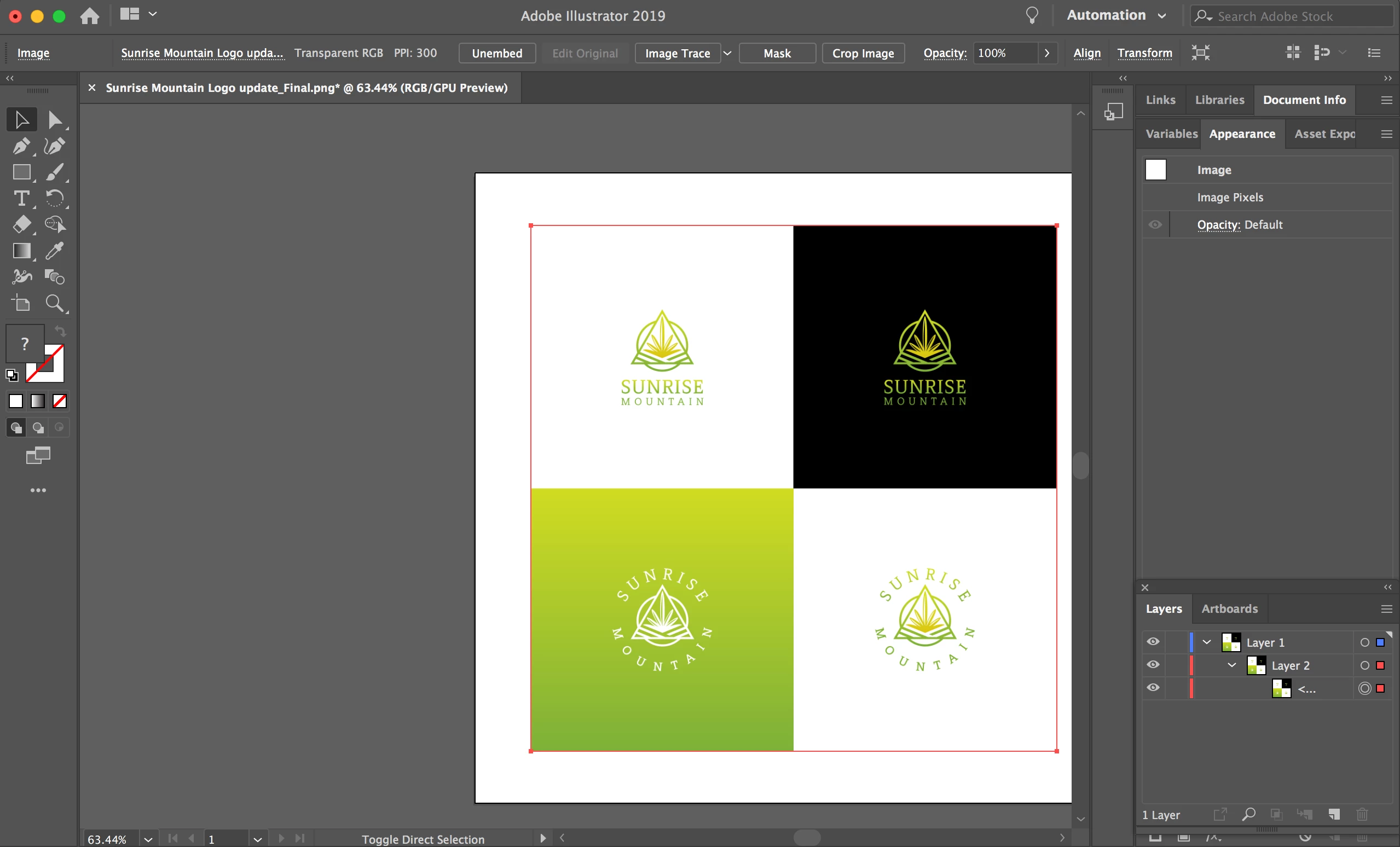Screen dimensions: 1400x847
Task: Hide Layer 1 using eye icon
Action: click(x=1152, y=642)
